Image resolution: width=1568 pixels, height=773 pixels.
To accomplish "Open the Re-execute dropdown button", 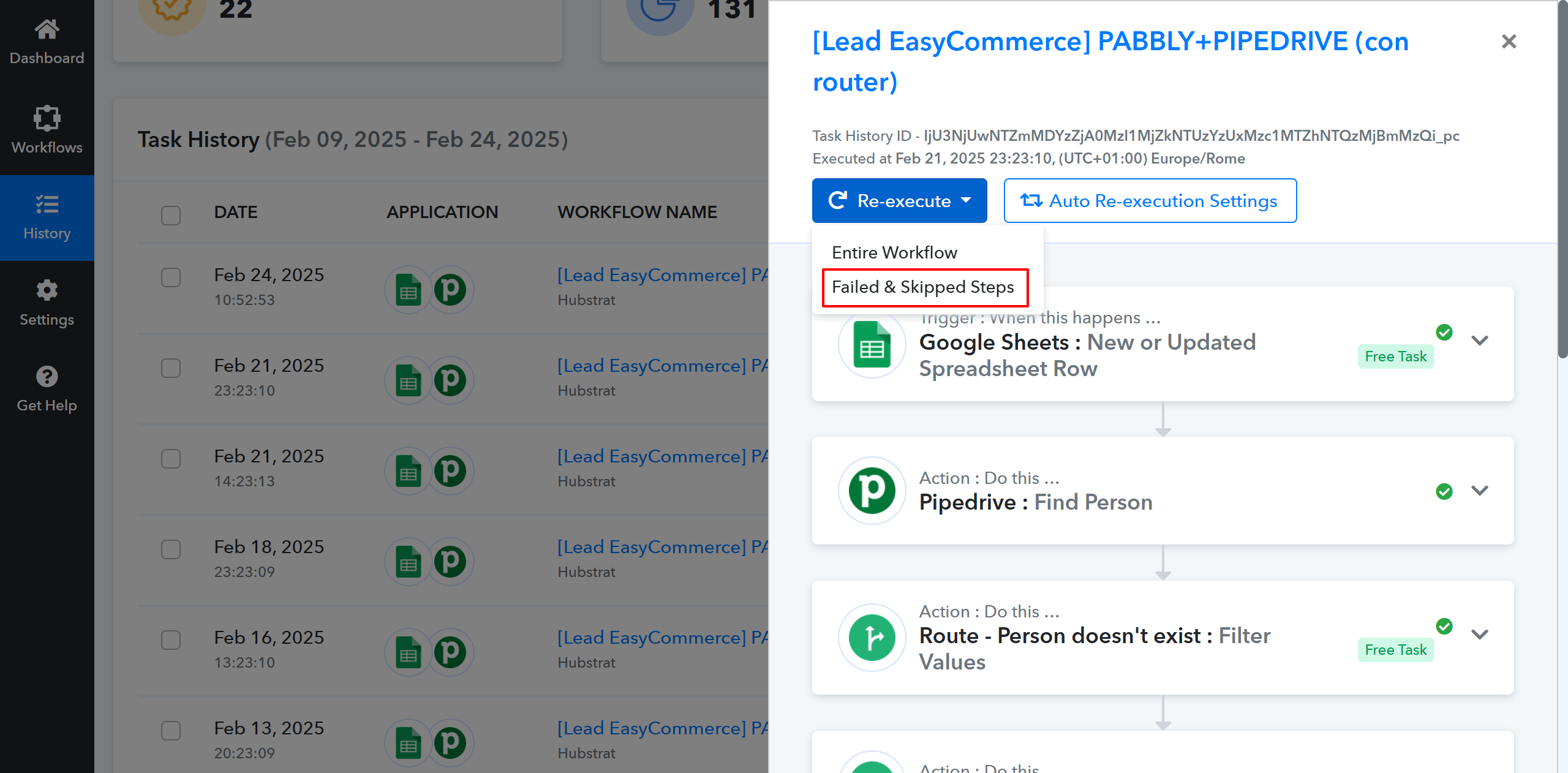I will click(899, 201).
